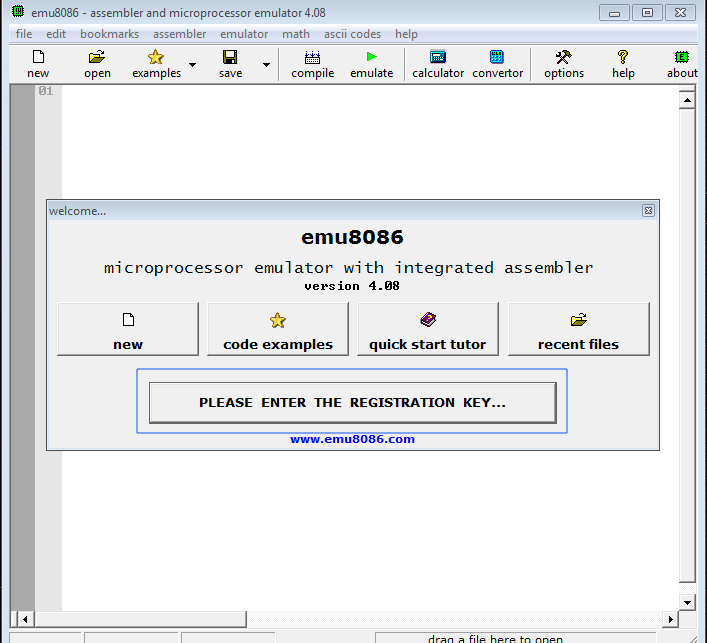Open the bookmarks menu
The height and width of the screenshot is (643, 707).
109,34
